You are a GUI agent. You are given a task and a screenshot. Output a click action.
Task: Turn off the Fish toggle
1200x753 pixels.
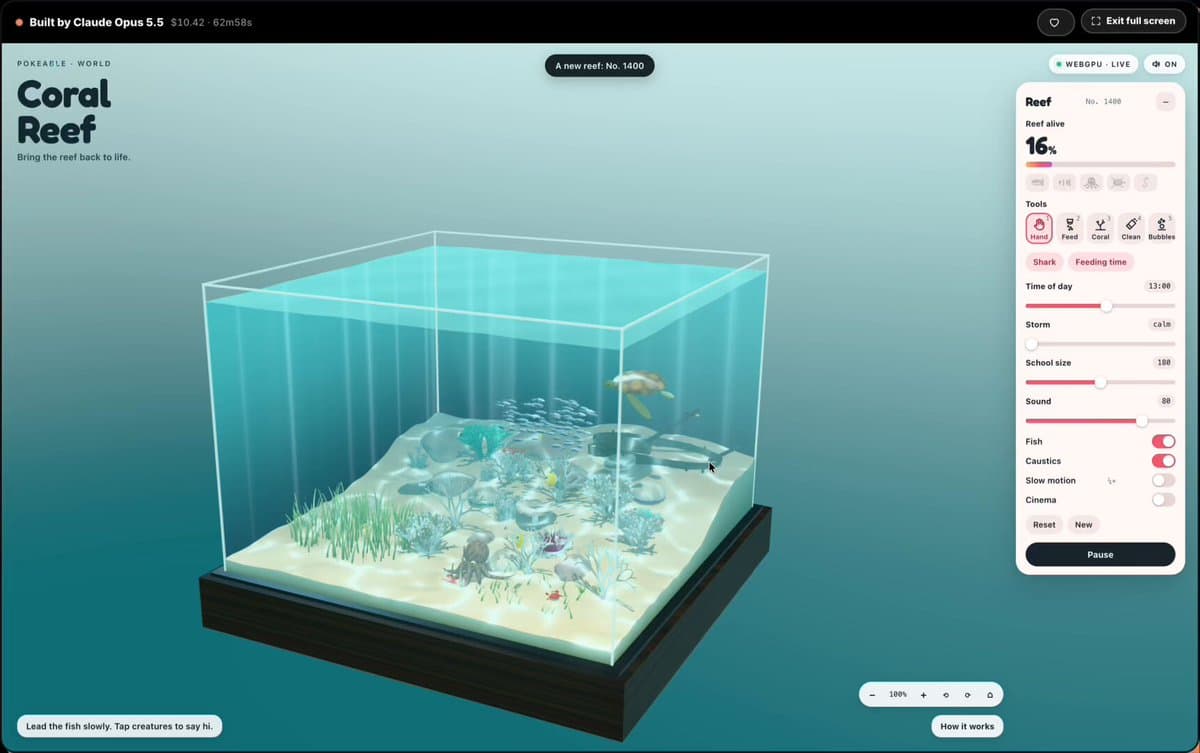pos(1163,441)
